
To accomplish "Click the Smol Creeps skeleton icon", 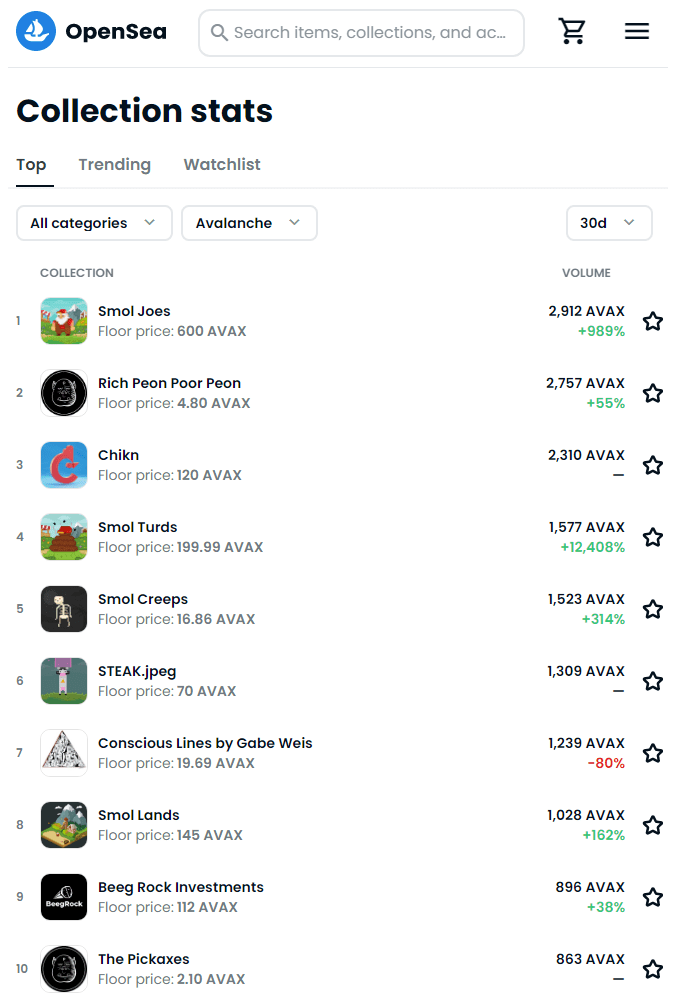I will (64, 609).
